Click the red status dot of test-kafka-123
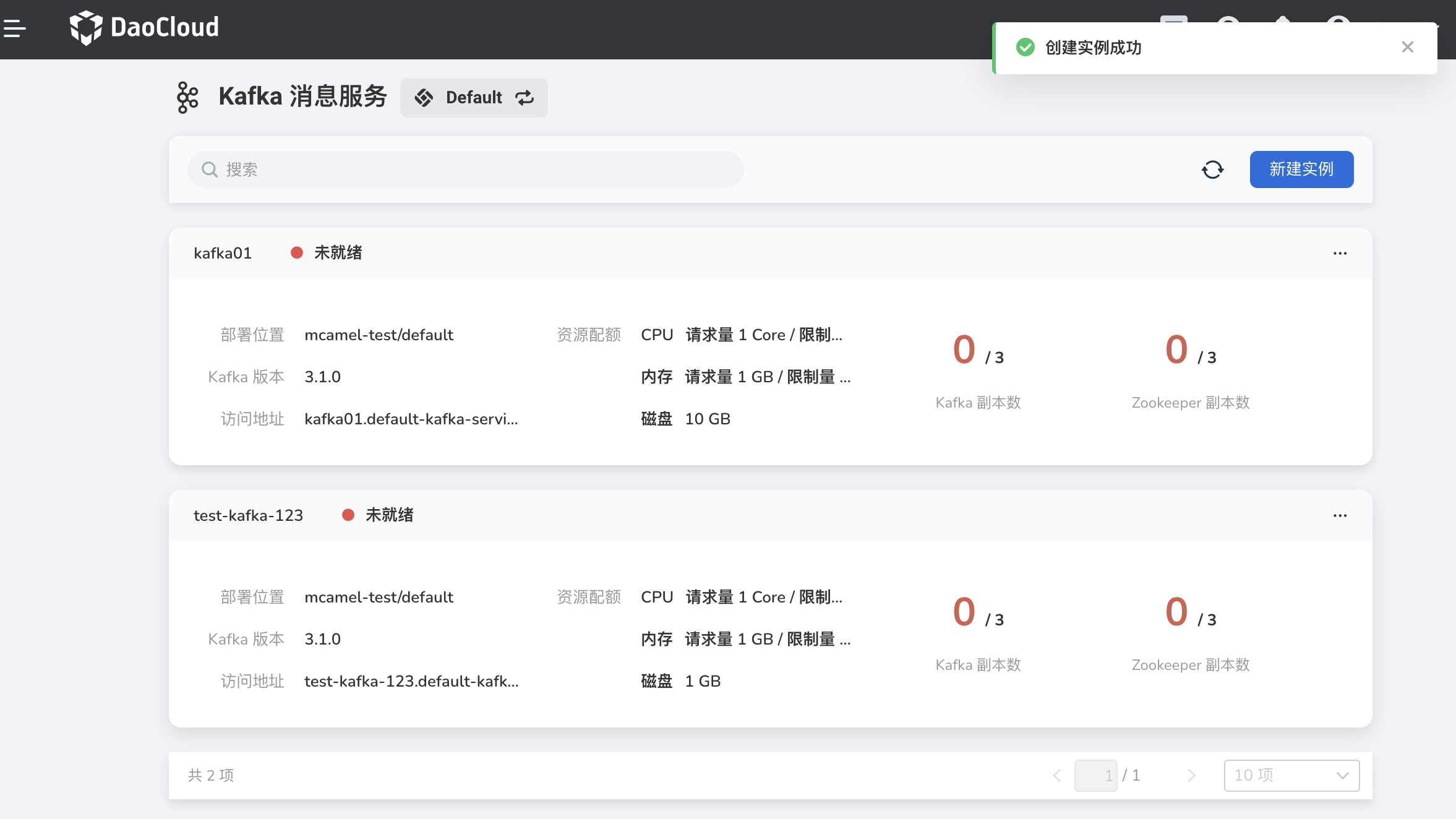1456x819 pixels. click(348, 515)
